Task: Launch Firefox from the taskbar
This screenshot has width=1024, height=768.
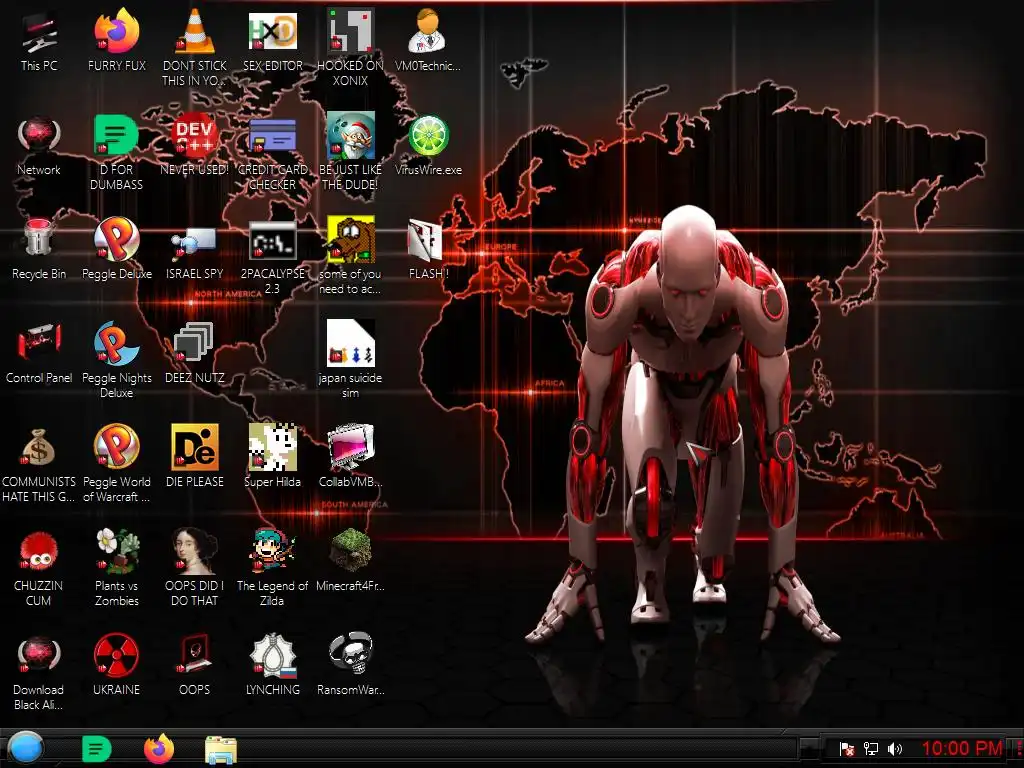Action: (x=159, y=748)
